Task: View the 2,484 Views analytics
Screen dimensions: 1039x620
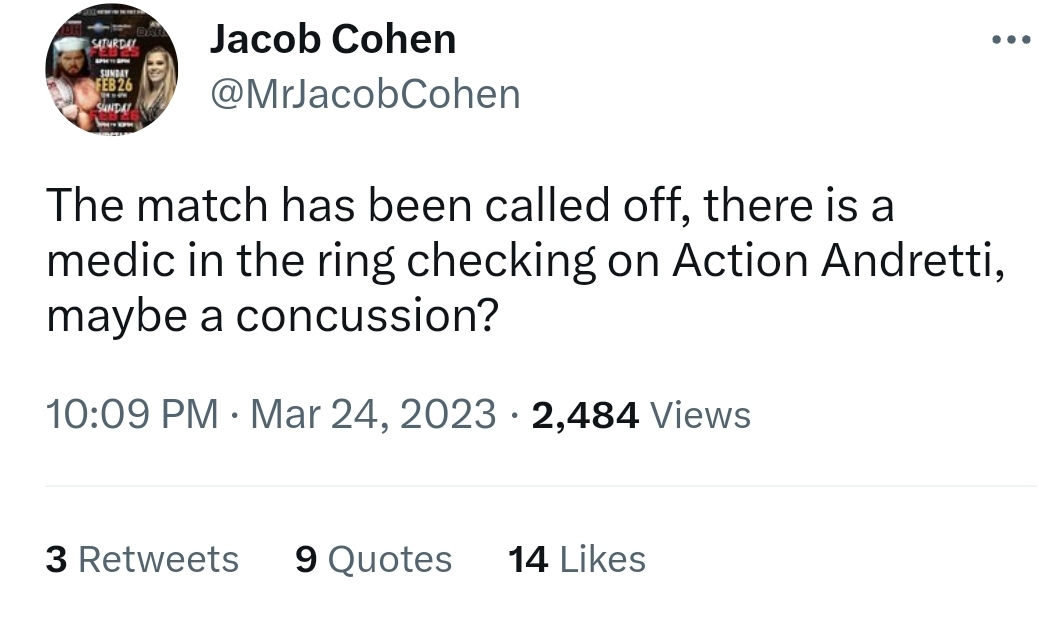Action: [641, 415]
